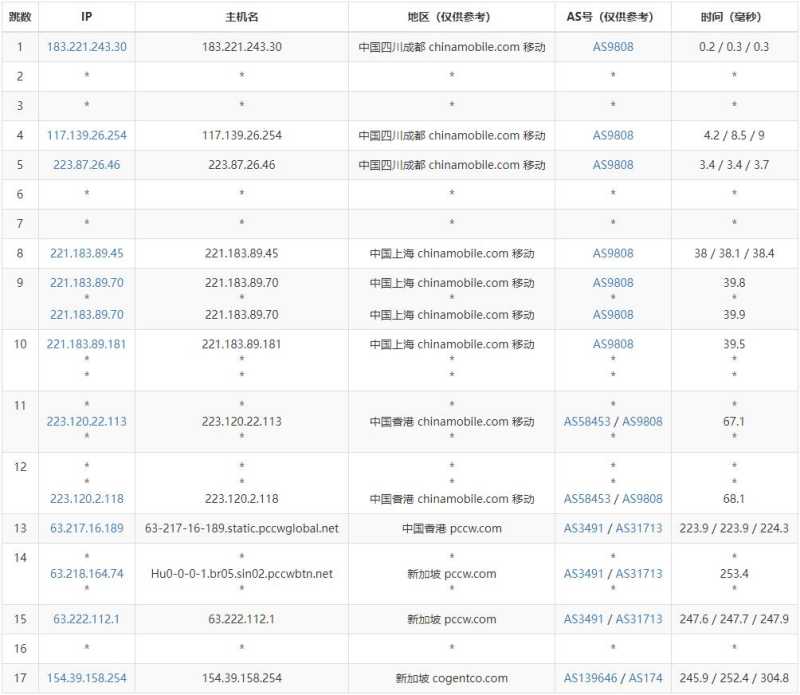This screenshot has width=800, height=695.
Task: Select time value 38 / 38.1 / 38.4
Action: [x=734, y=253]
